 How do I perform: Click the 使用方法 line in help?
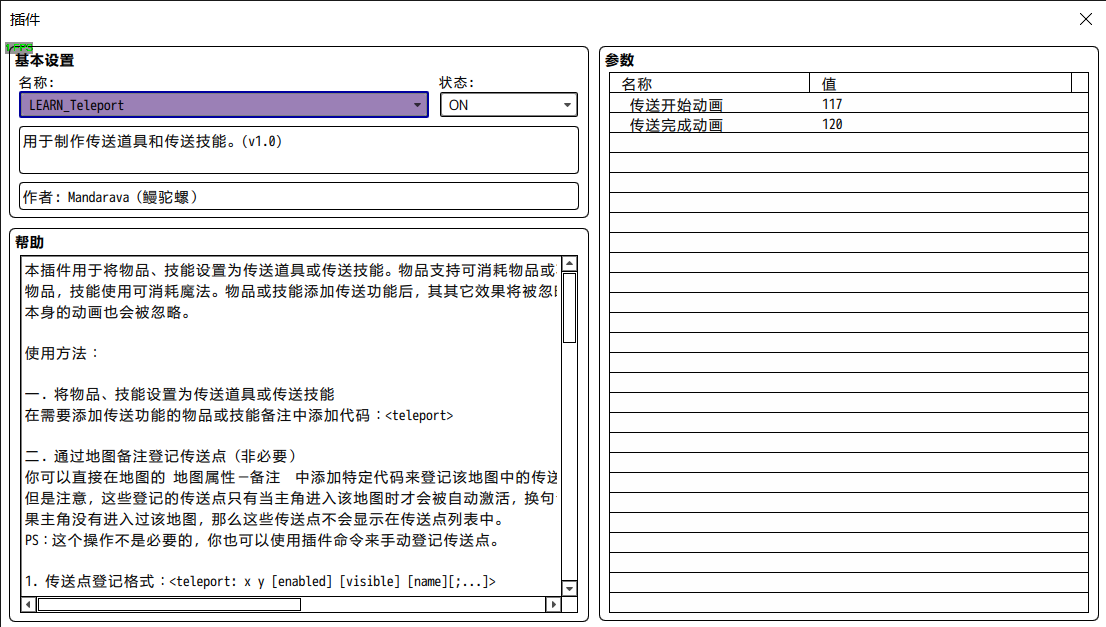click(62, 353)
